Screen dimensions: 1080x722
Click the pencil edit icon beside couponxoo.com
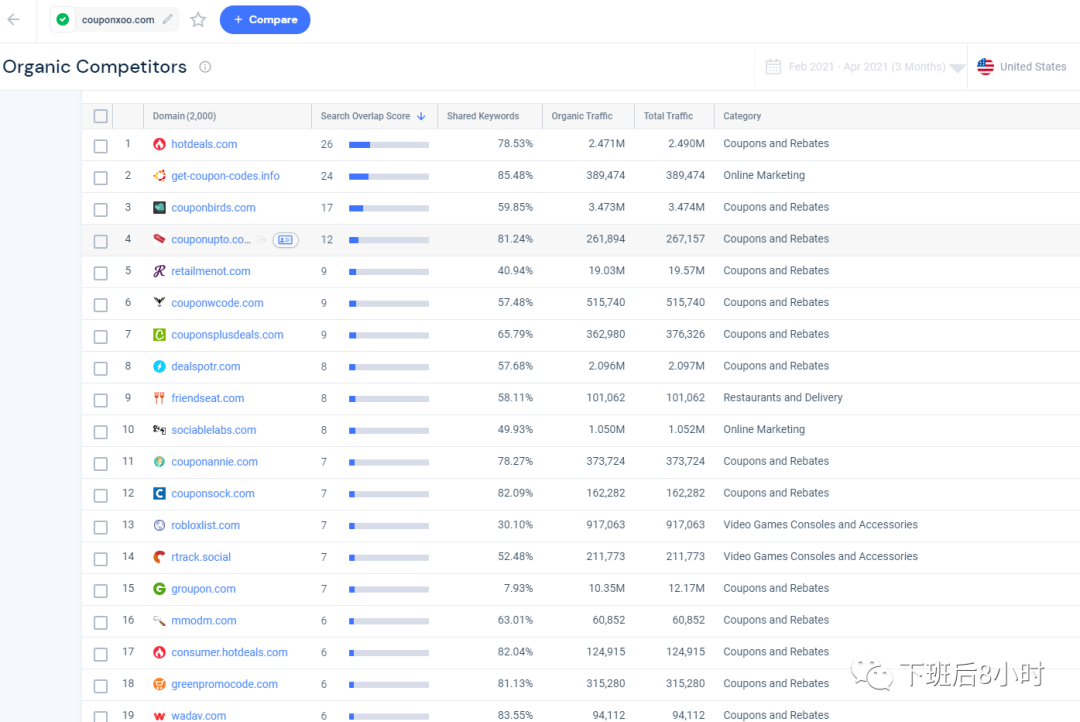pyautogui.click(x=168, y=19)
